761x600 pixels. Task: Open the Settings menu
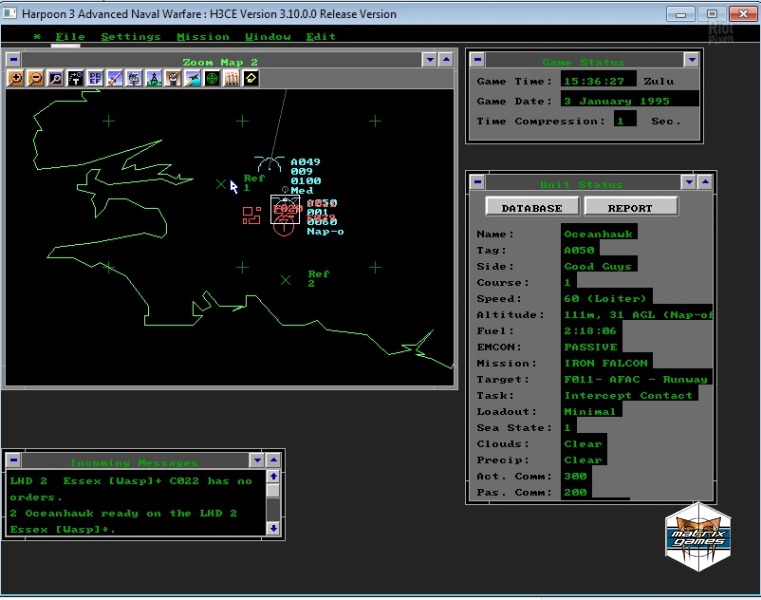pos(130,37)
